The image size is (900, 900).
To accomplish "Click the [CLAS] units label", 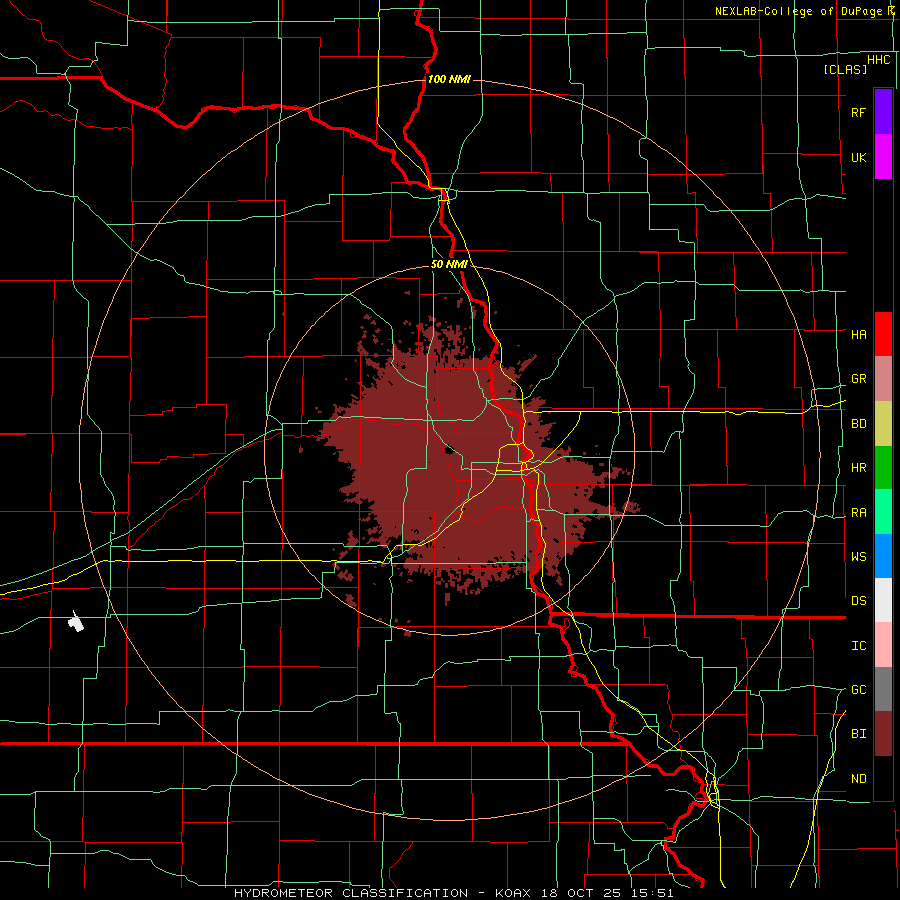I will click(x=845, y=69).
